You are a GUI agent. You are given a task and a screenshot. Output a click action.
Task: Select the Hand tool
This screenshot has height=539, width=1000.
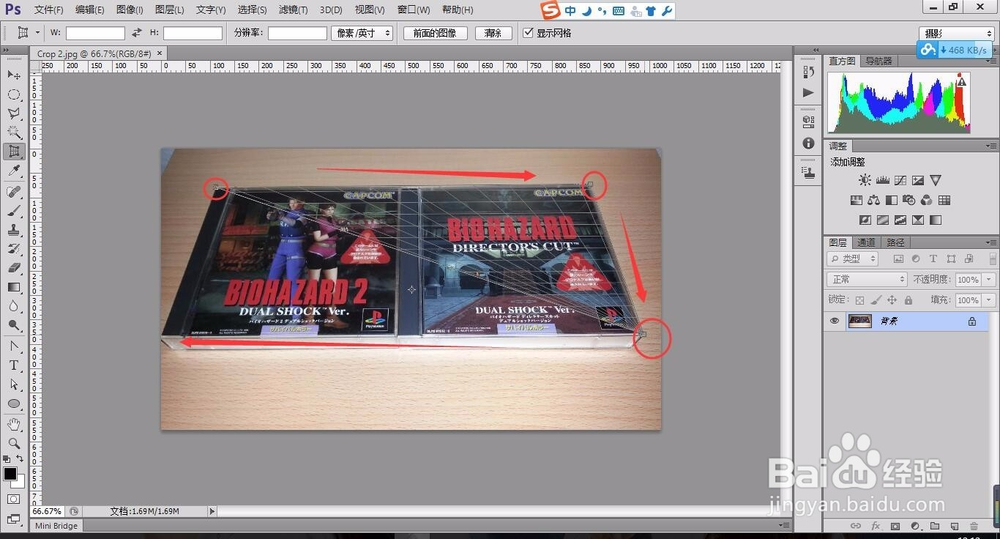pos(13,424)
